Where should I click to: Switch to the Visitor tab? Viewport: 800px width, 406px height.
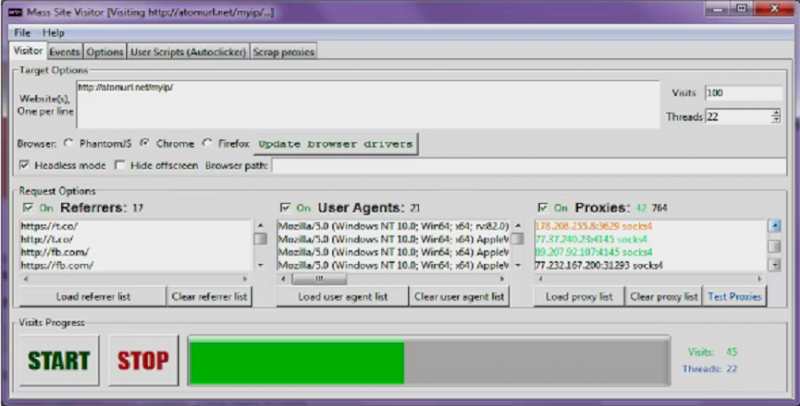click(28, 51)
